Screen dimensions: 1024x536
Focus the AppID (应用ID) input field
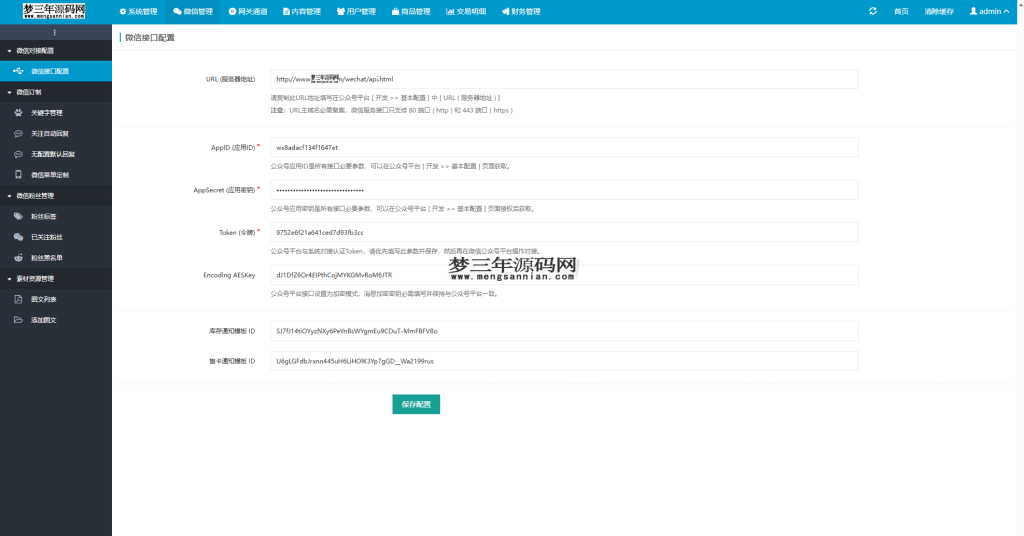[x=564, y=148]
